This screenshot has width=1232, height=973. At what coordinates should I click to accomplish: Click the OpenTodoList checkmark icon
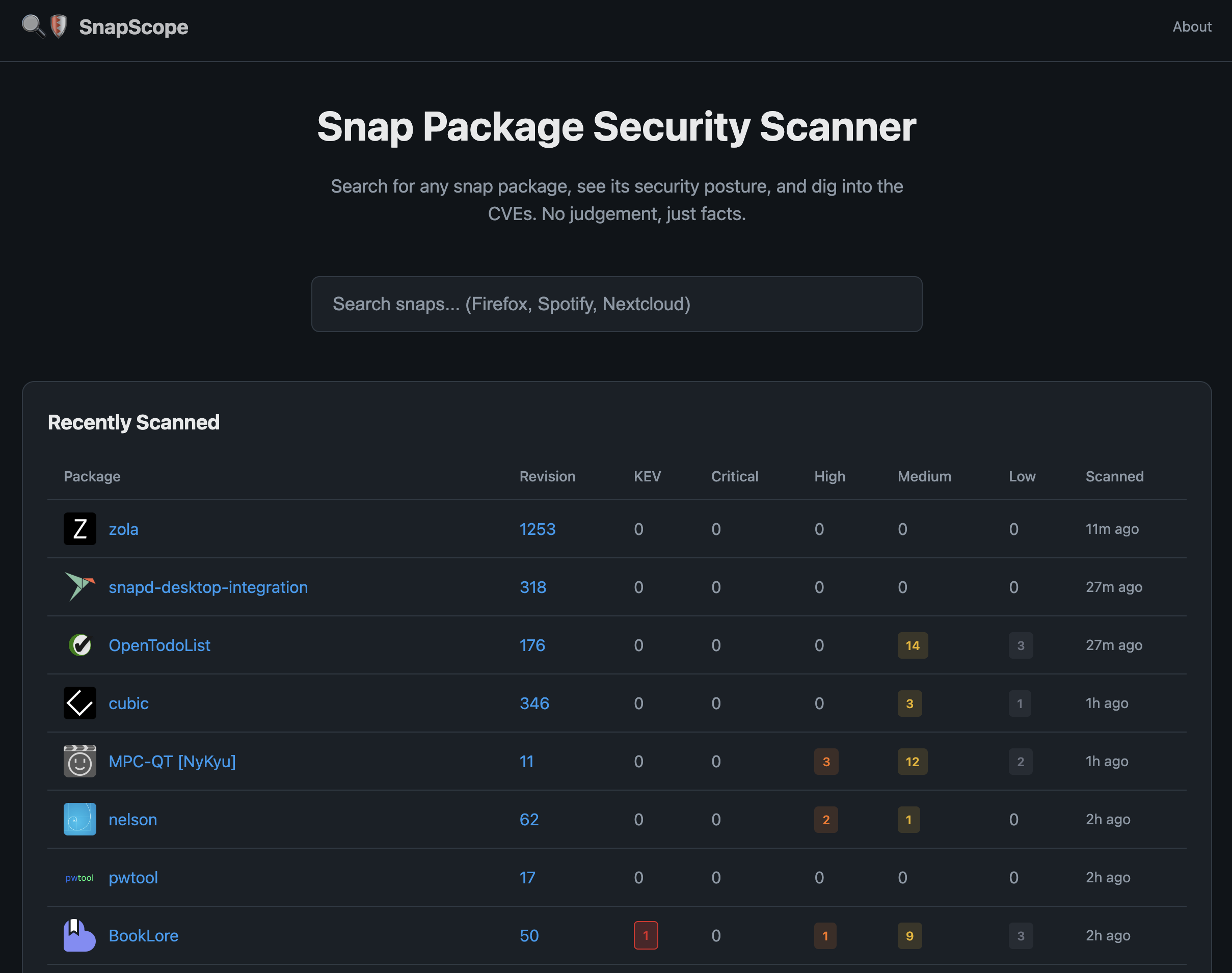coord(80,645)
